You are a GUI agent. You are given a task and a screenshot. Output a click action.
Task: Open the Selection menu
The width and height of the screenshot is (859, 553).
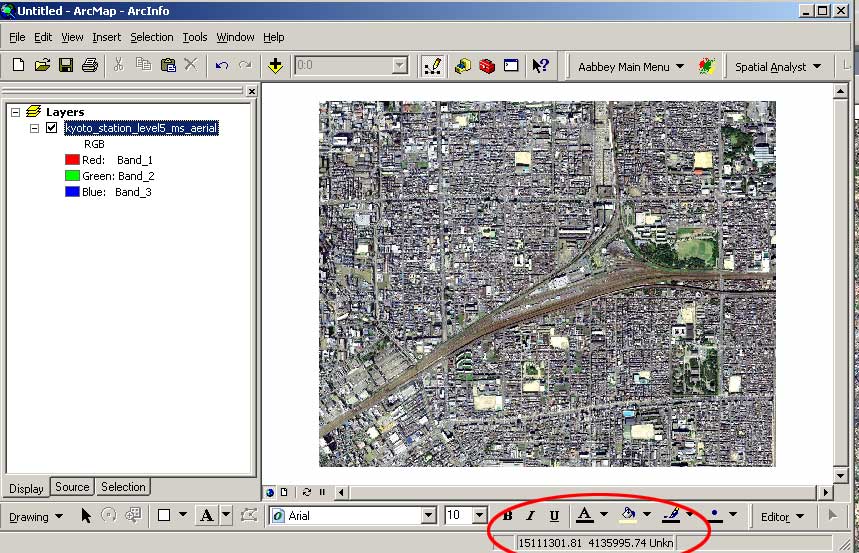pos(151,37)
